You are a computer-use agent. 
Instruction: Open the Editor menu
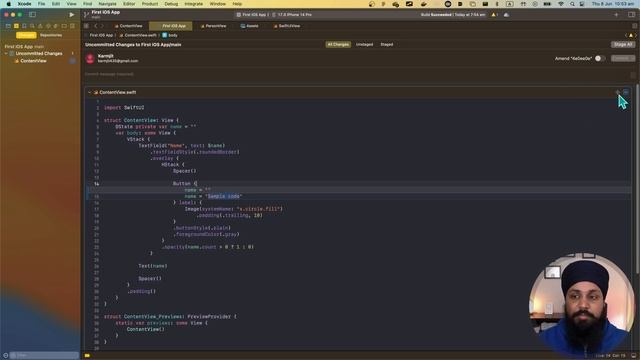129,4
